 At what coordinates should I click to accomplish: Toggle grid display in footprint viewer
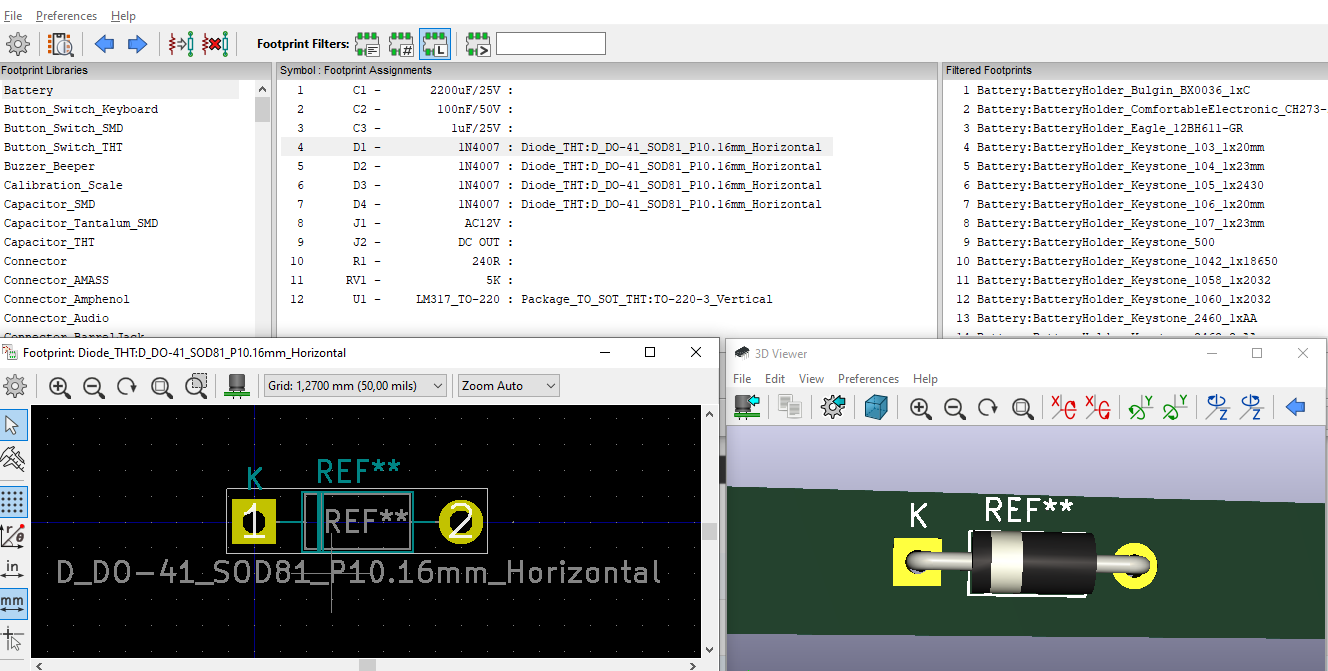[13, 501]
